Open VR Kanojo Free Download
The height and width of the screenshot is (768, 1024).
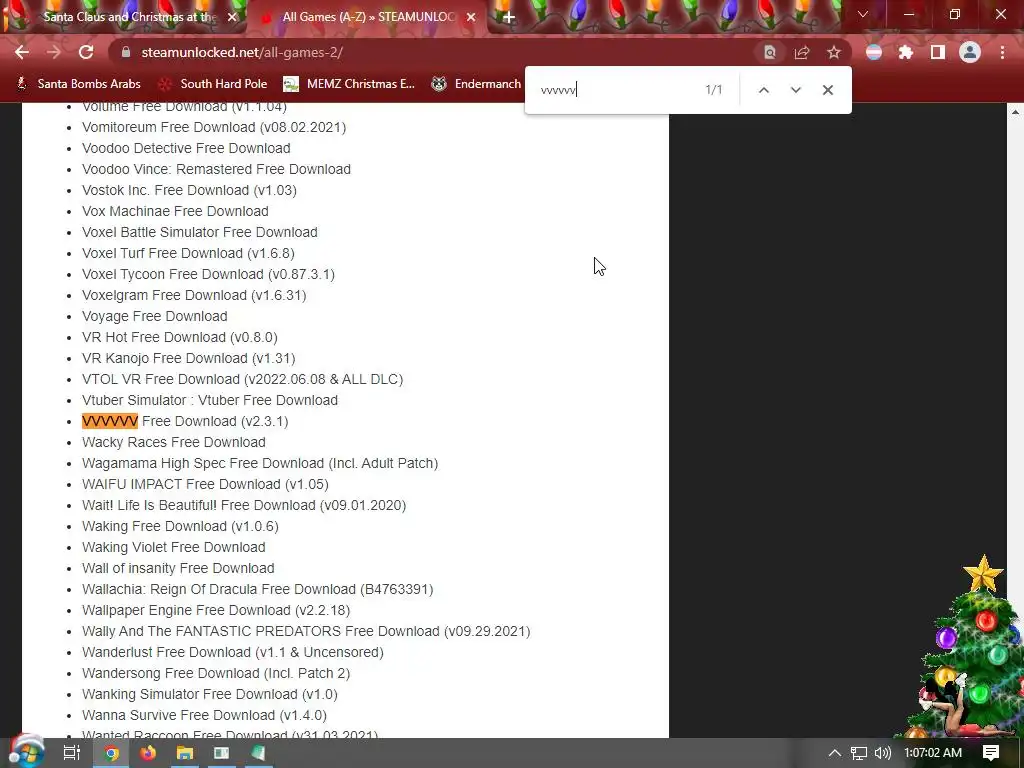point(189,358)
